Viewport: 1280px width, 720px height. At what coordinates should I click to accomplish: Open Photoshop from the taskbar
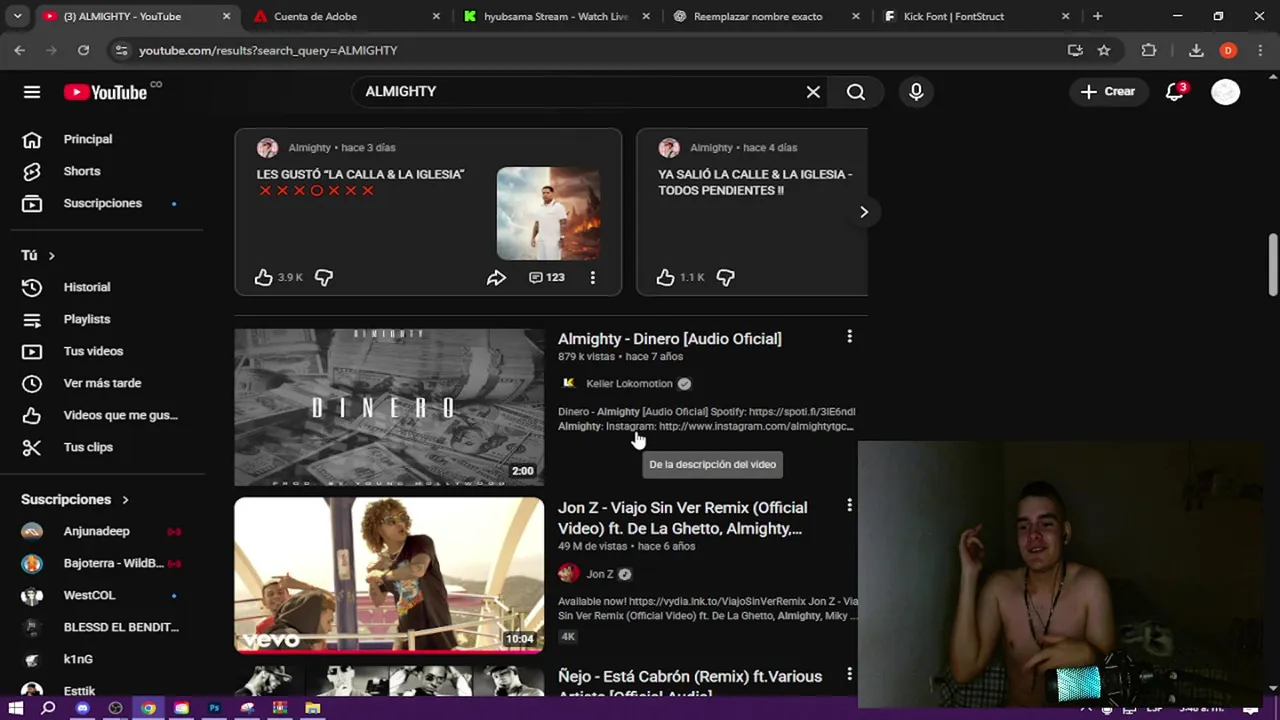(x=214, y=708)
